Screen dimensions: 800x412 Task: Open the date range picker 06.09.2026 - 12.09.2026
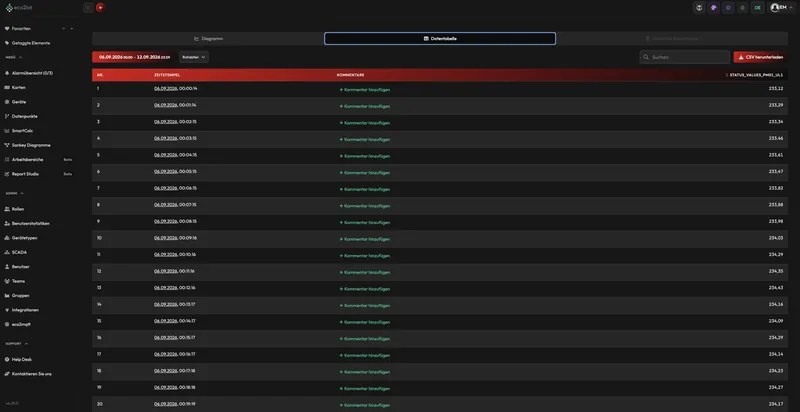134,57
